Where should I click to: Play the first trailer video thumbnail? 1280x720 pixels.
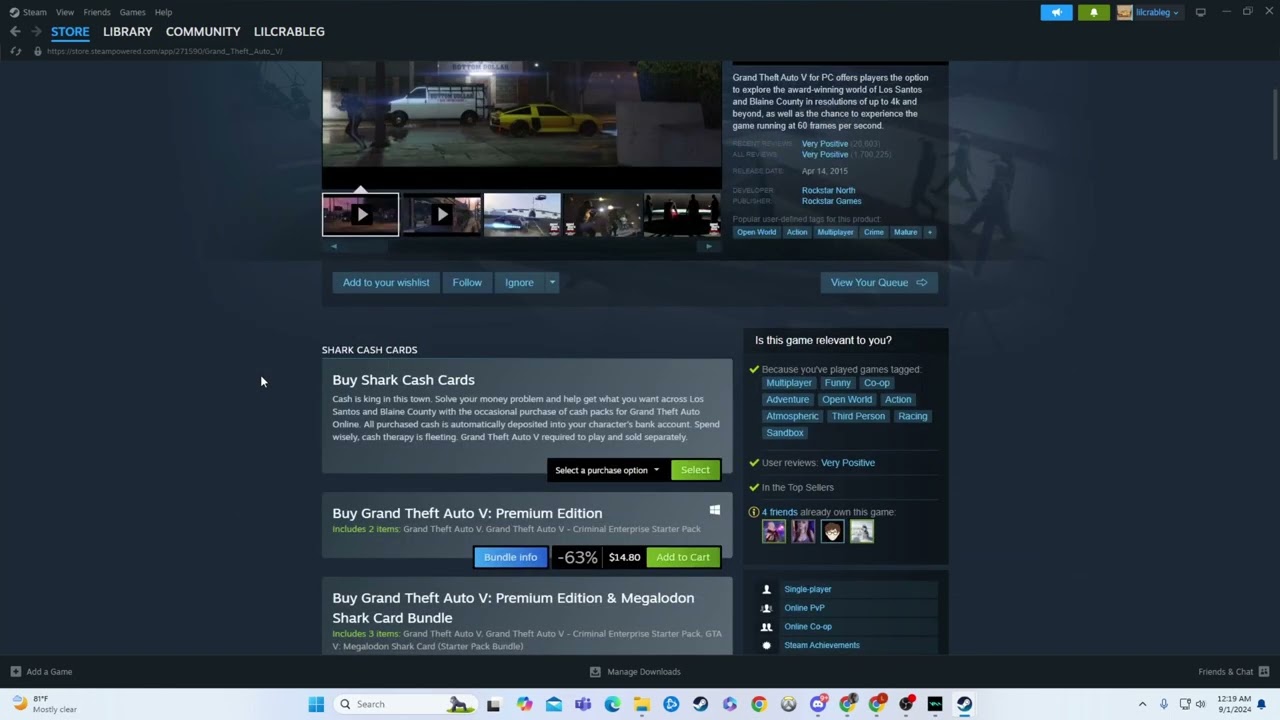[x=360, y=214]
